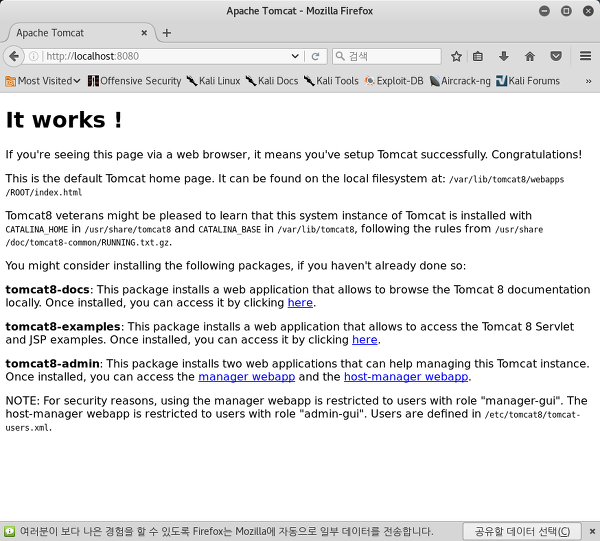Reload the current page
The width and height of the screenshot is (600, 541).
click(x=315, y=57)
